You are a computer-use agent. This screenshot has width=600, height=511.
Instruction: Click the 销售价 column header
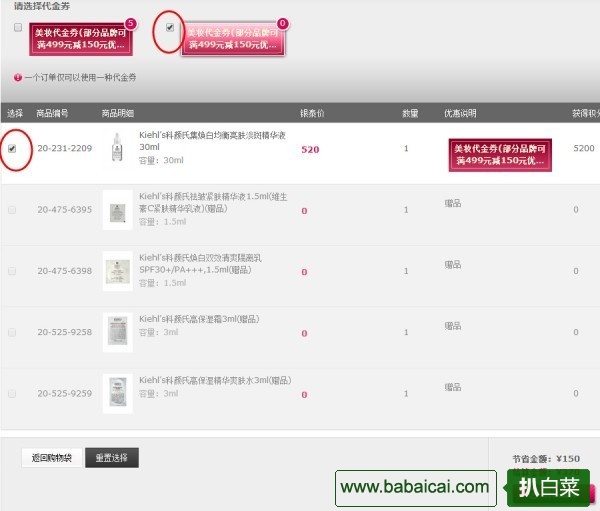312,113
